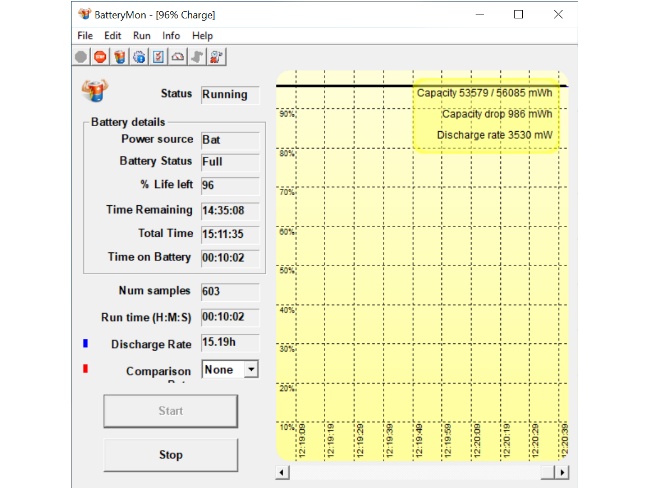The width and height of the screenshot is (650, 488).
Task: Click the Power source field showing Bat
Action: 230,140
